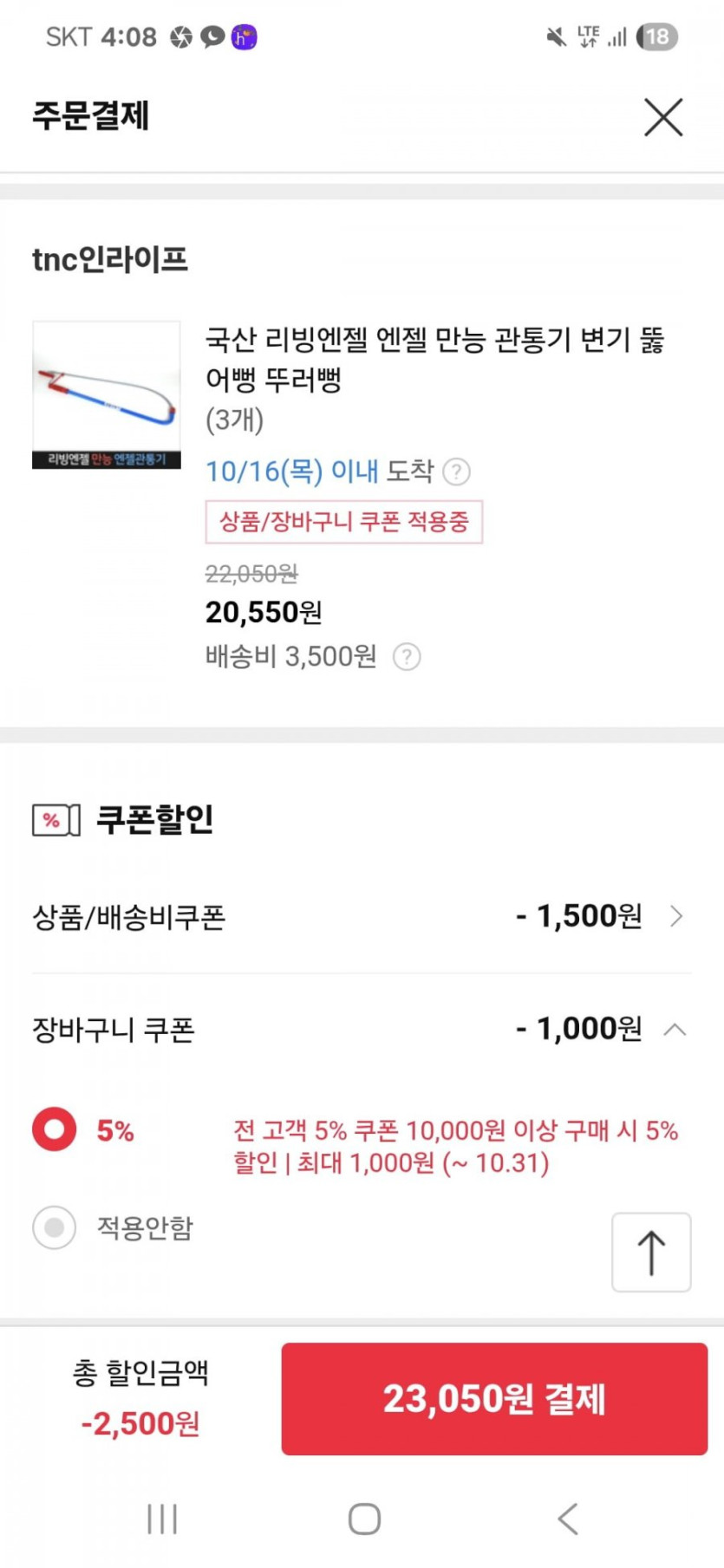The width and height of the screenshot is (724, 1568).
Task: Tap the 5% coupon description text
Action: [455, 1146]
